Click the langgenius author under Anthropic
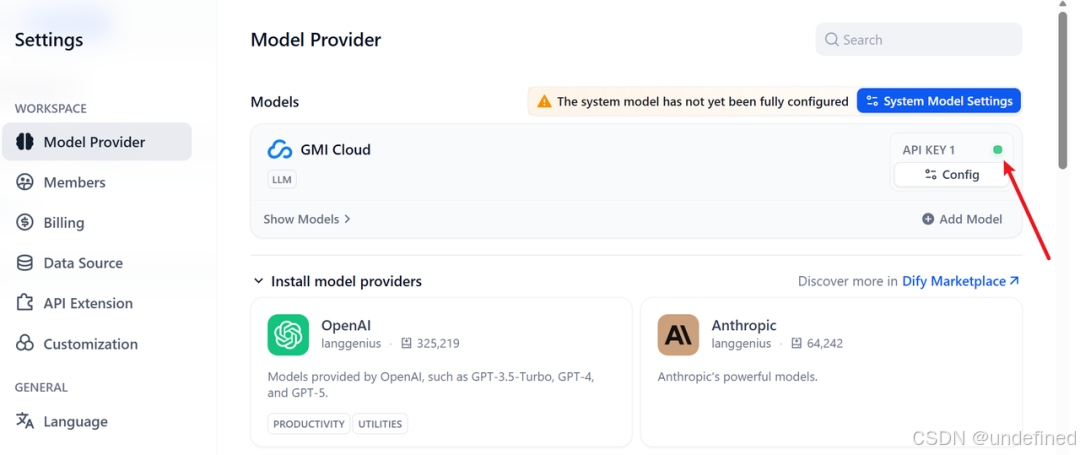The height and width of the screenshot is (455, 1080). click(x=741, y=343)
